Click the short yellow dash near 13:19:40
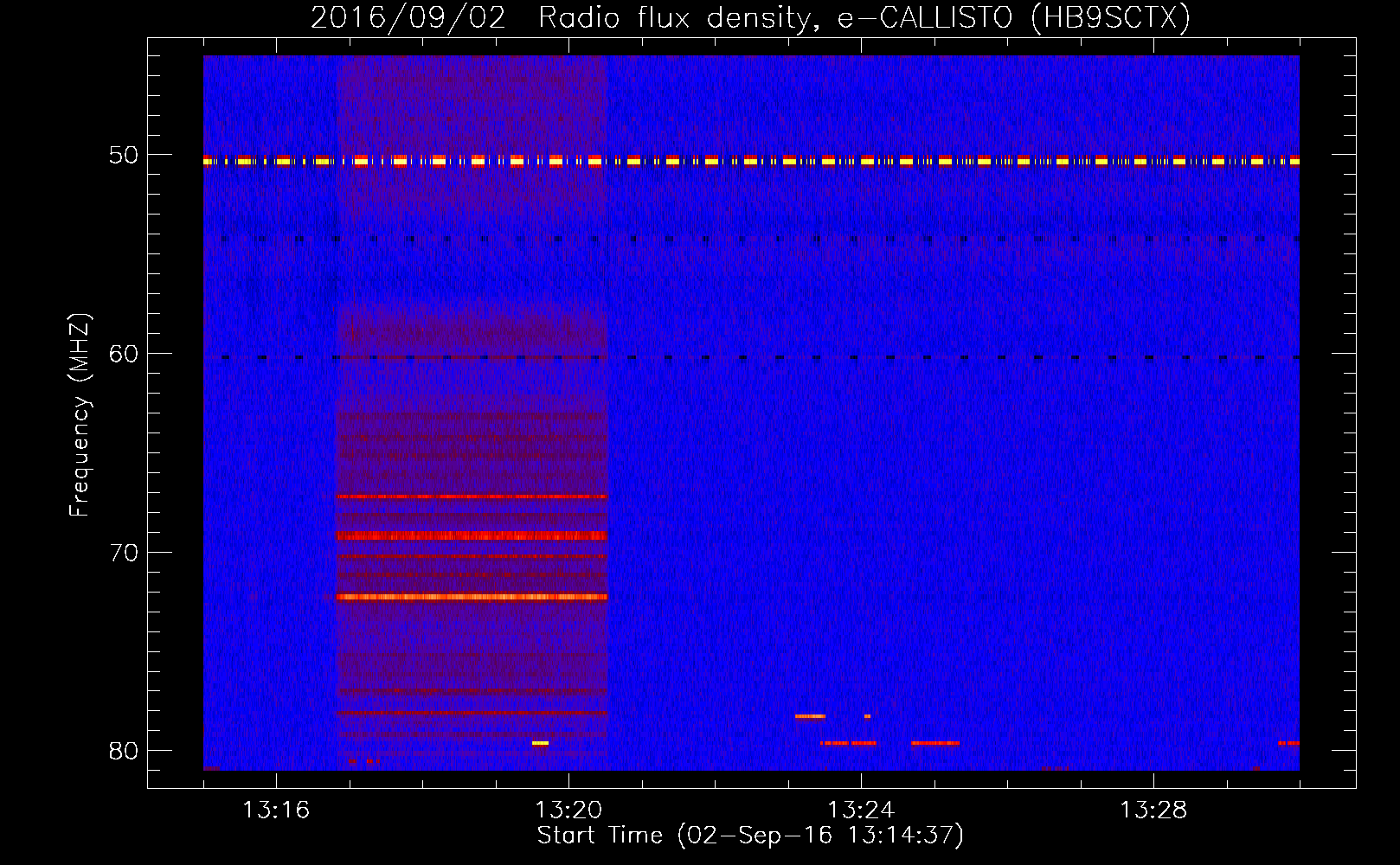The height and width of the screenshot is (865, 1400). 540,743
